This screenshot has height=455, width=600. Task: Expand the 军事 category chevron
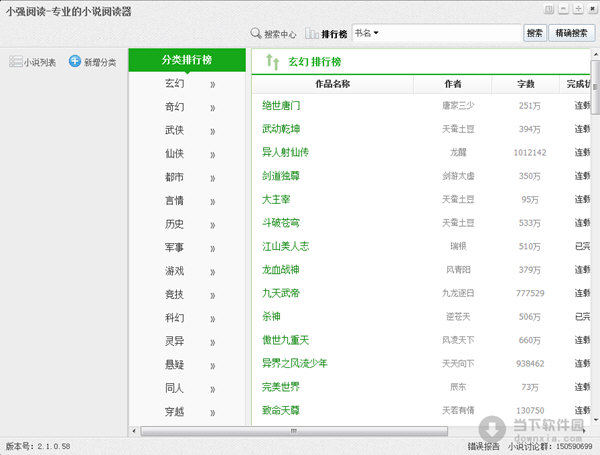(213, 249)
